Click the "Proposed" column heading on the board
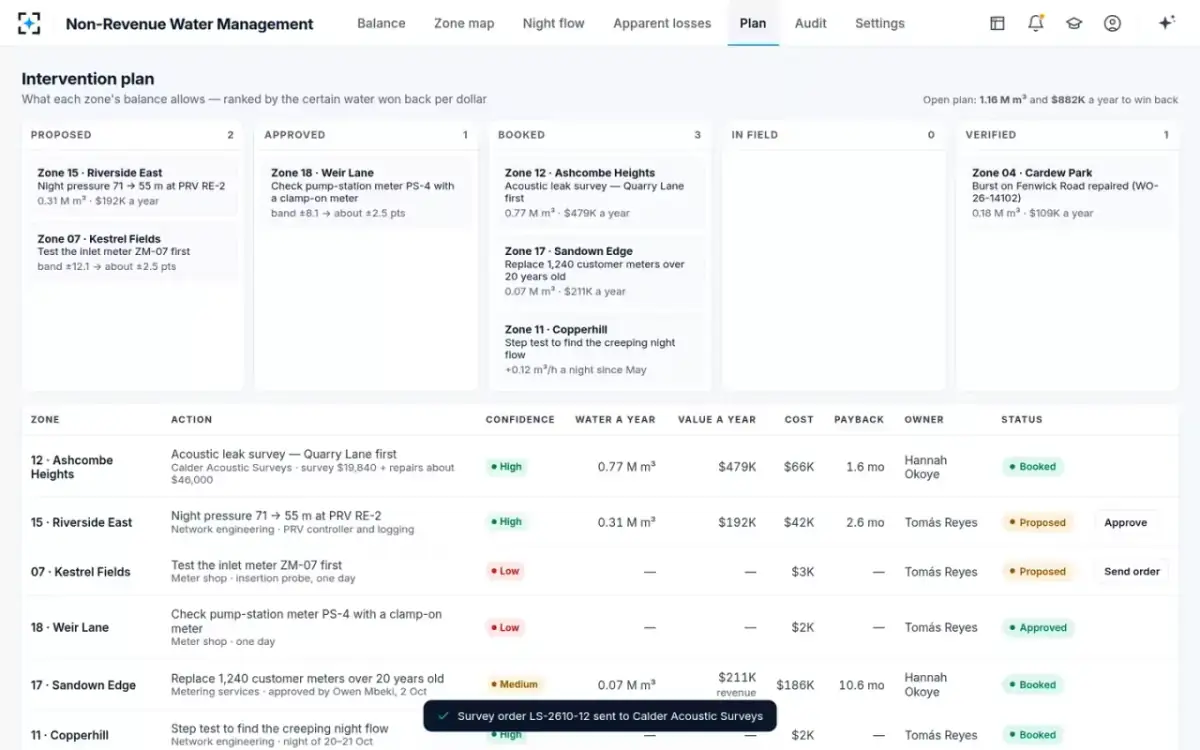 point(61,135)
